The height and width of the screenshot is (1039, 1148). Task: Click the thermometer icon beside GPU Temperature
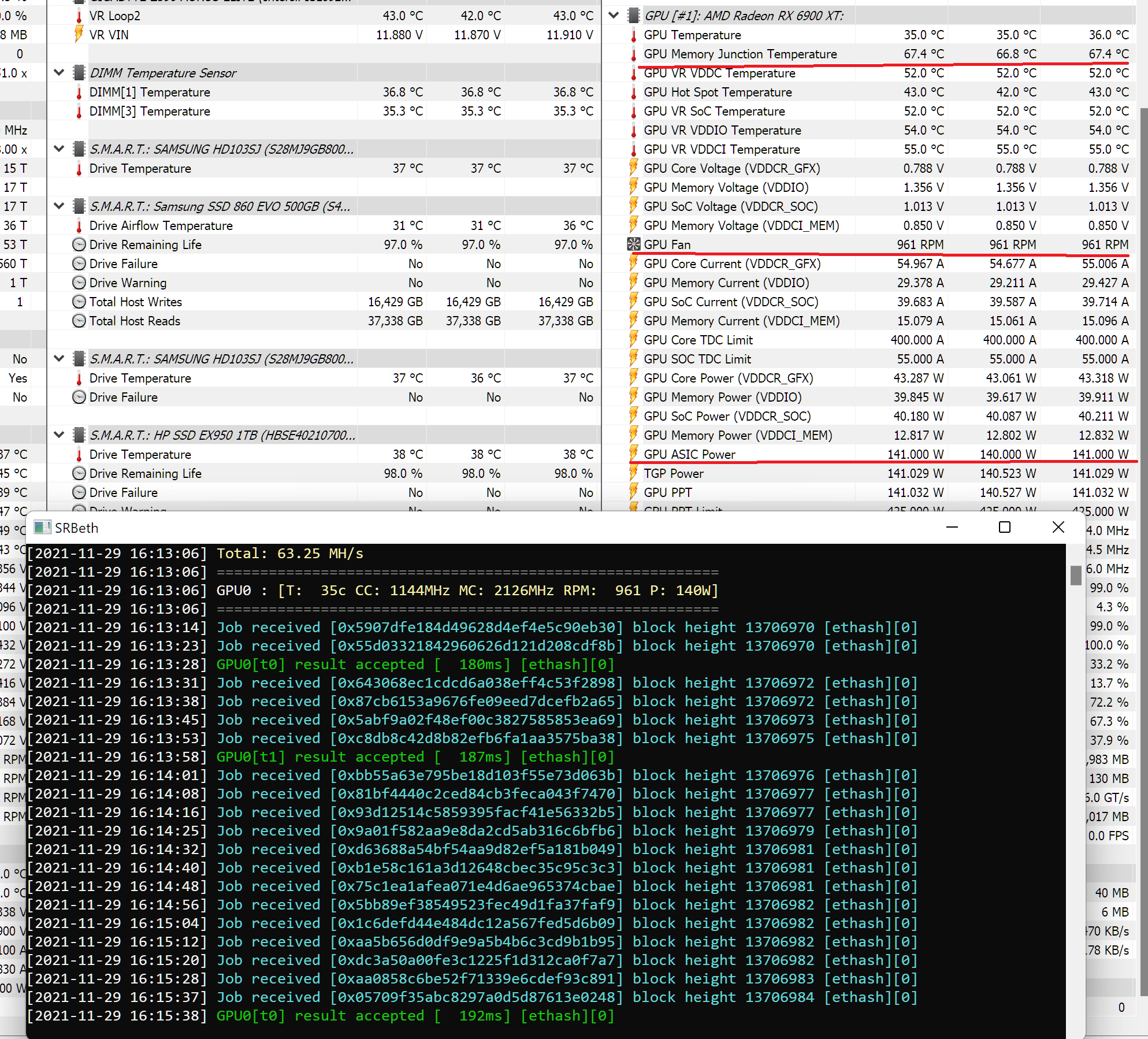pyautogui.click(x=634, y=35)
